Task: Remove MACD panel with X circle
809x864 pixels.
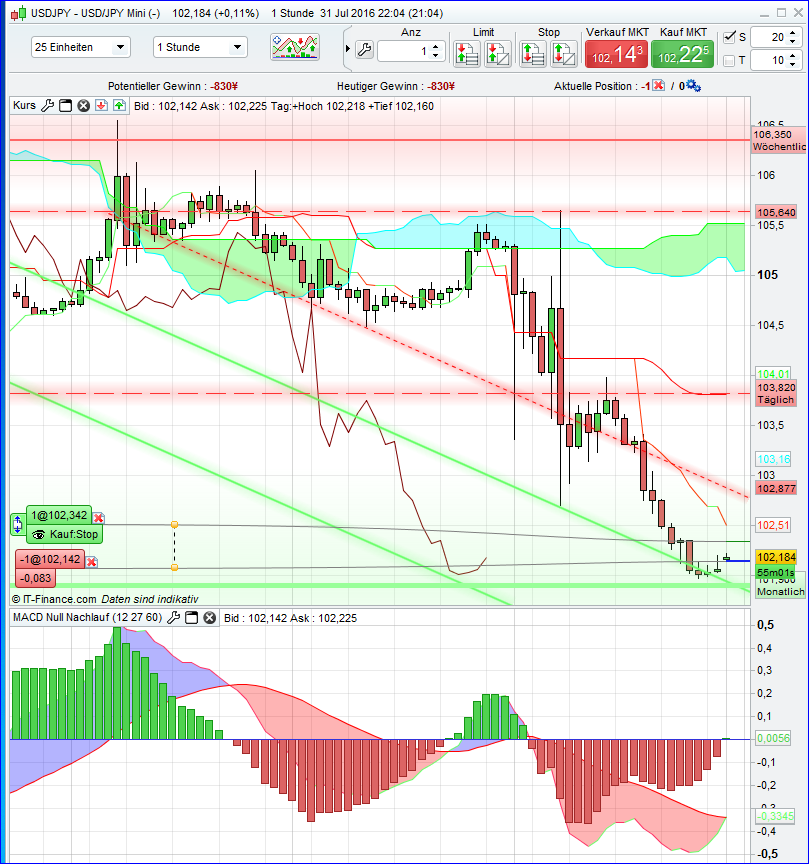Action: click(209, 618)
